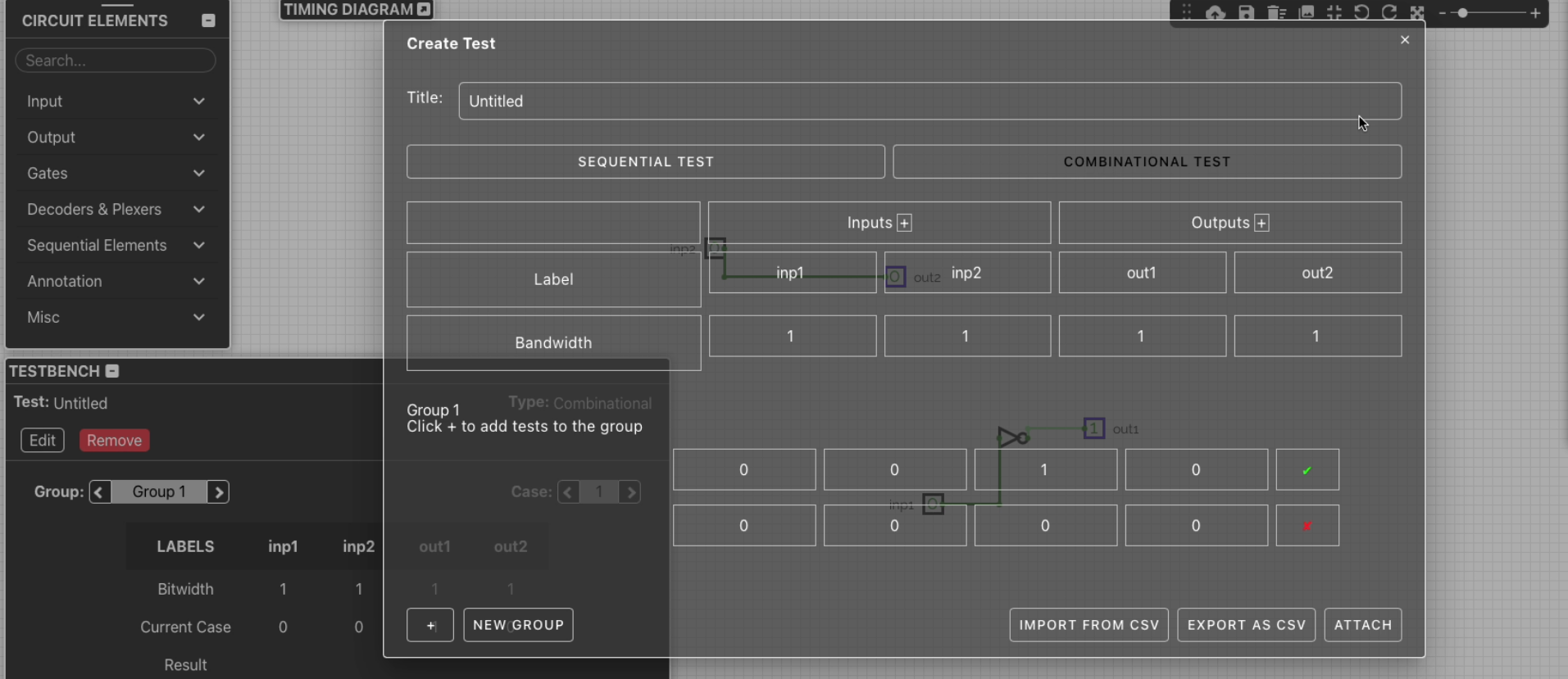Click the test Title field
The width and height of the screenshot is (1568, 679).
pyautogui.click(x=929, y=101)
